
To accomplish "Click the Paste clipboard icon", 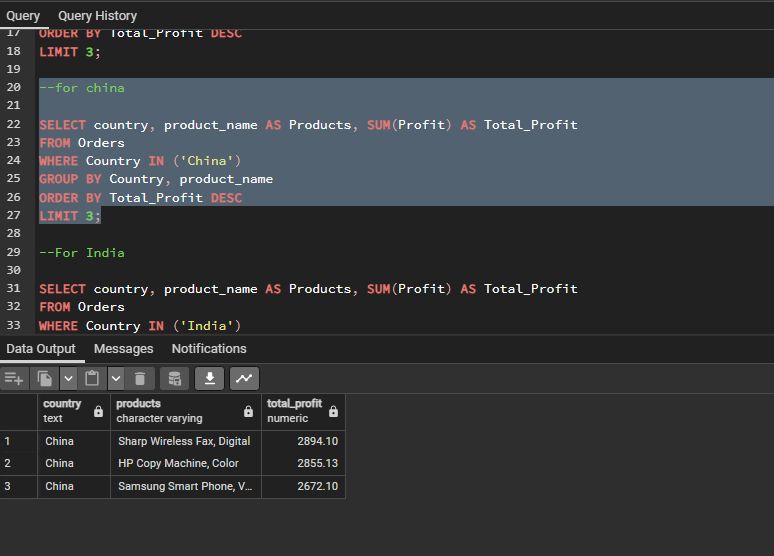I will tap(92, 379).
